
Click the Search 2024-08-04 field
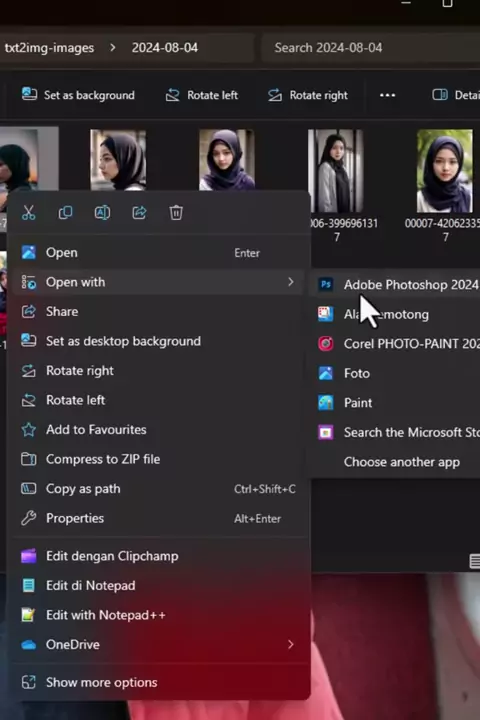click(x=371, y=48)
